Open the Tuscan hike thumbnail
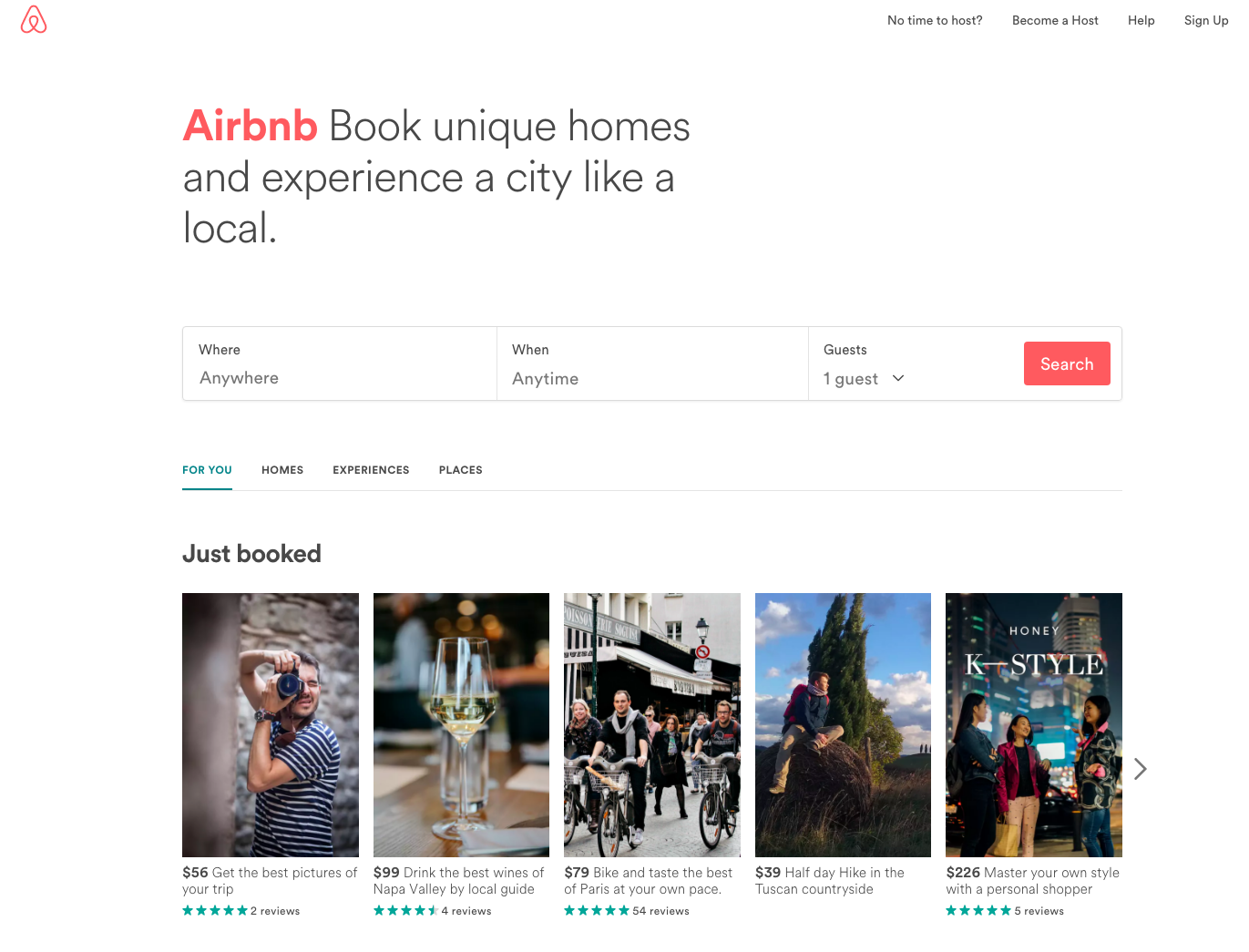Viewport: 1249px width, 952px height. coord(843,725)
